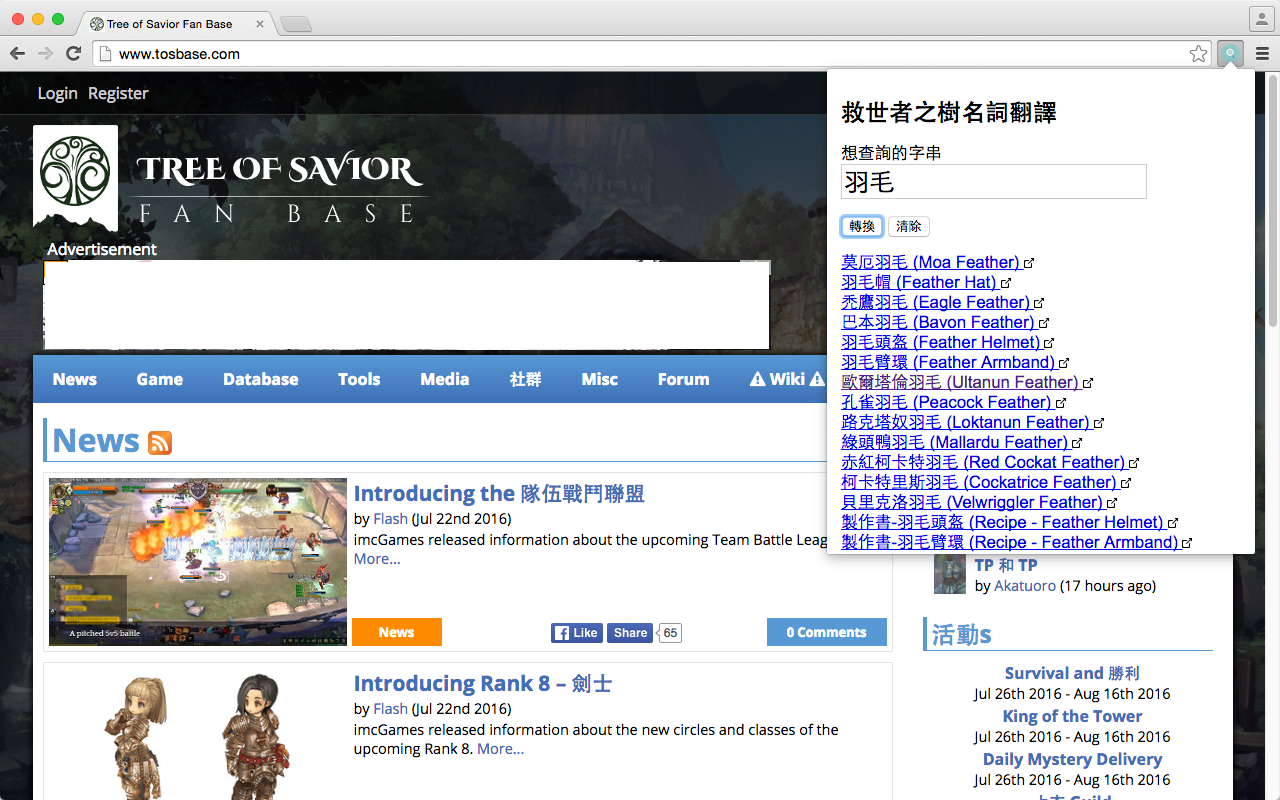Screen dimensions: 1280x800
Task: Open Chrome hamburger menu
Action: pyautogui.click(x=1263, y=54)
